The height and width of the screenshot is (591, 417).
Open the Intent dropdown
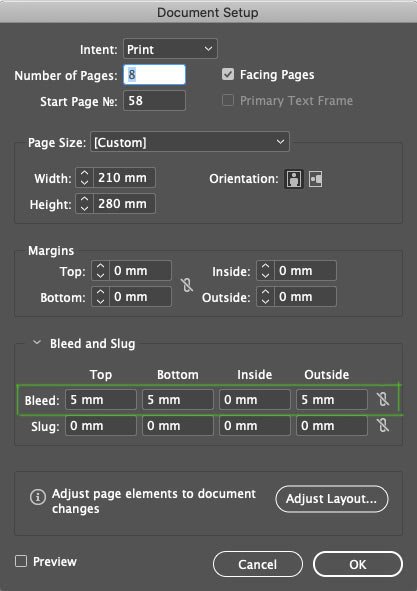tap(170, 49)
